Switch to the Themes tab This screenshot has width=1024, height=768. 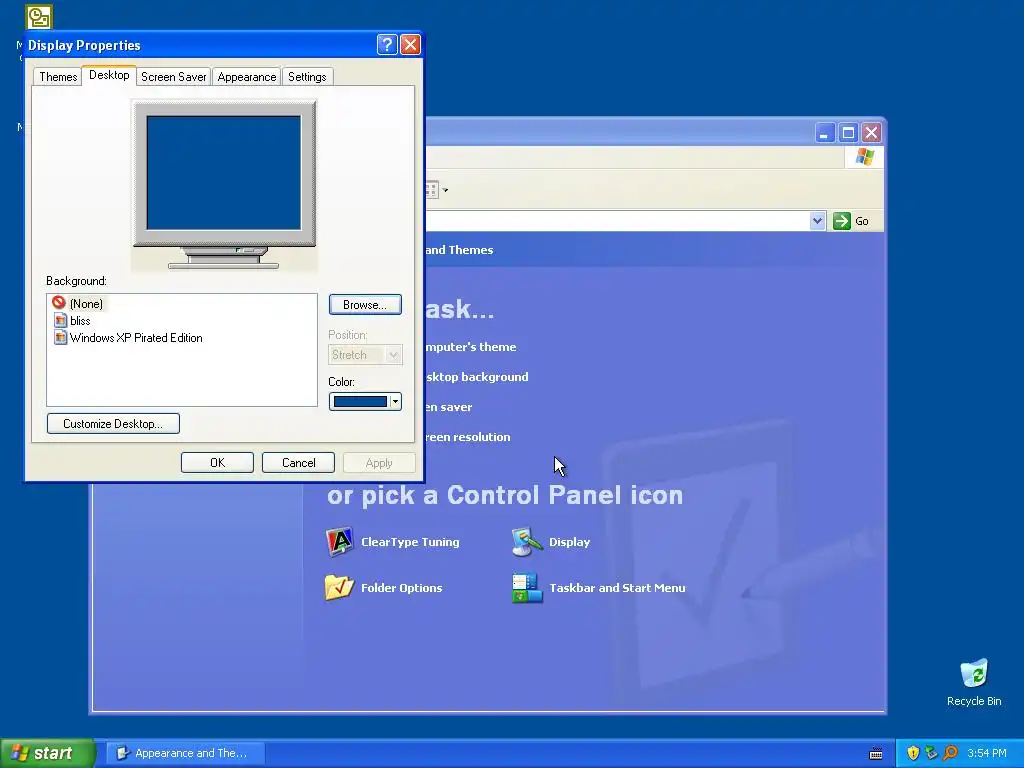[58, 76]
